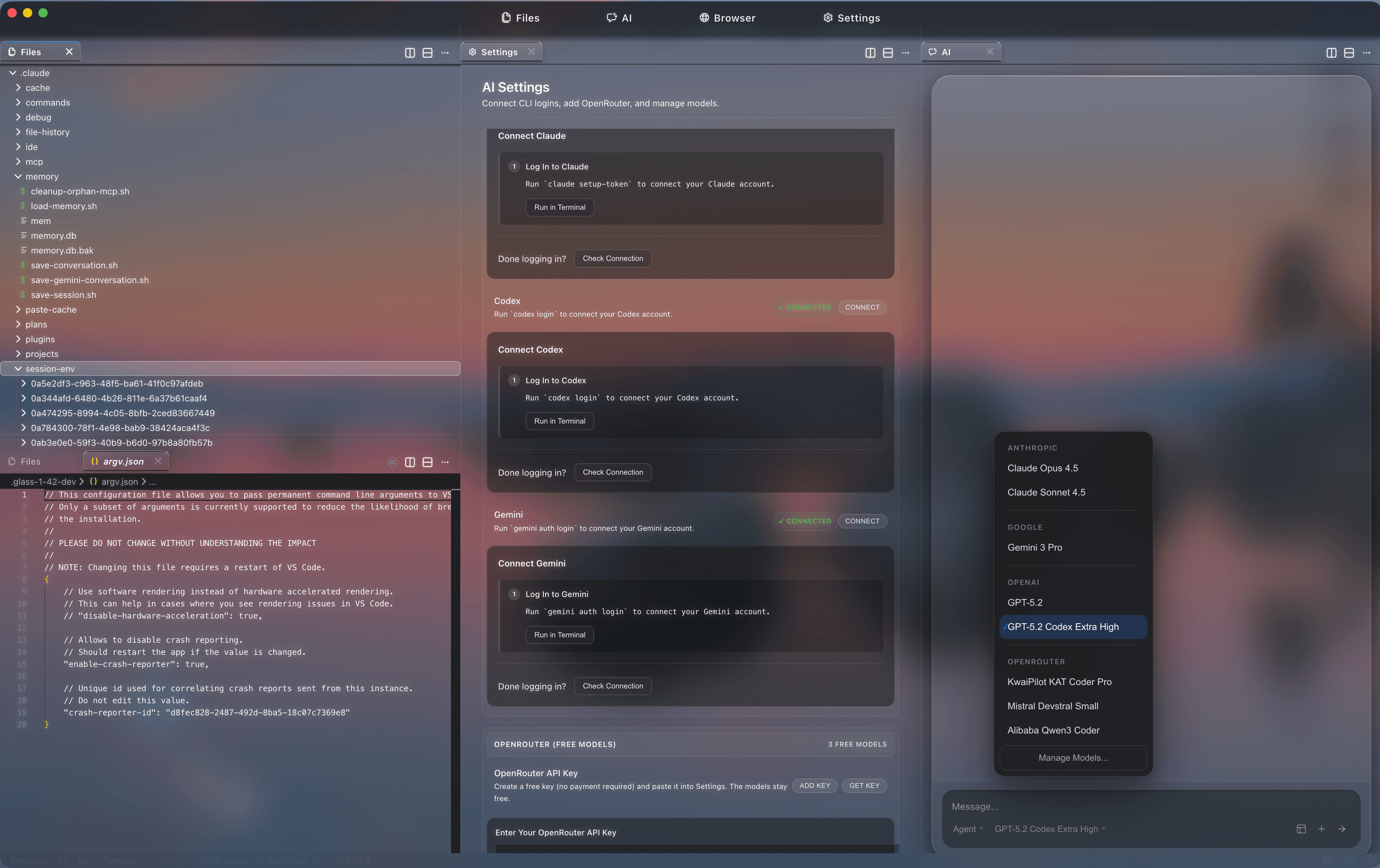Send the chat message with the arrow icon
This screenshot has height=868, width=1380.
tap(1342, 829)
